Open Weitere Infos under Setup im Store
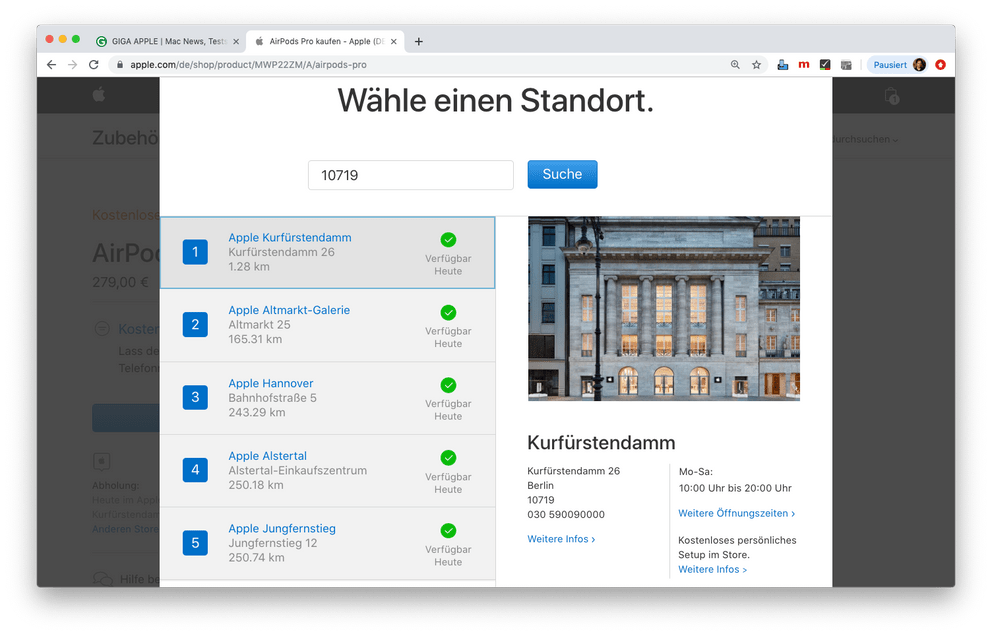 coord(712,570)
